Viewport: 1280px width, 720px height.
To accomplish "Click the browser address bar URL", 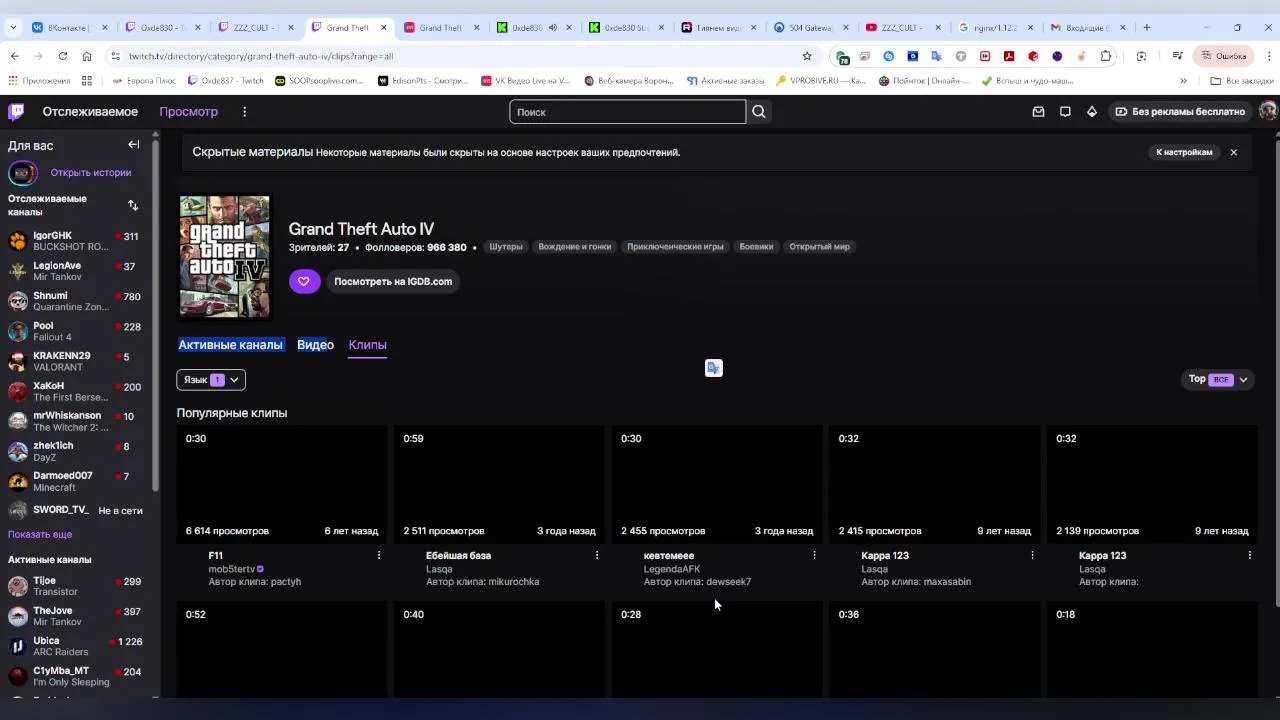I will (261, 56).
